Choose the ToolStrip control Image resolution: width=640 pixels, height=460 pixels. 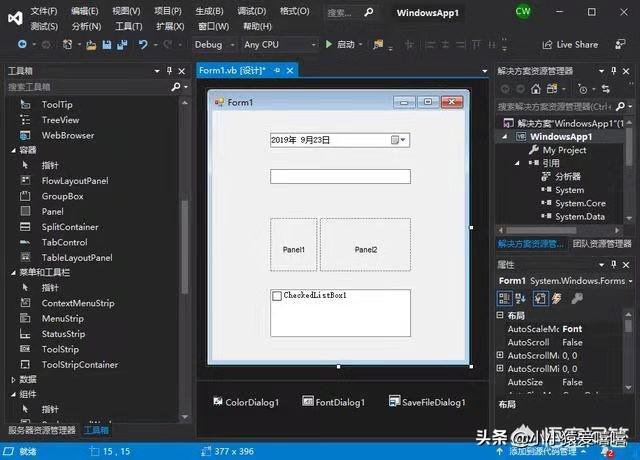[x=60, y=349]
